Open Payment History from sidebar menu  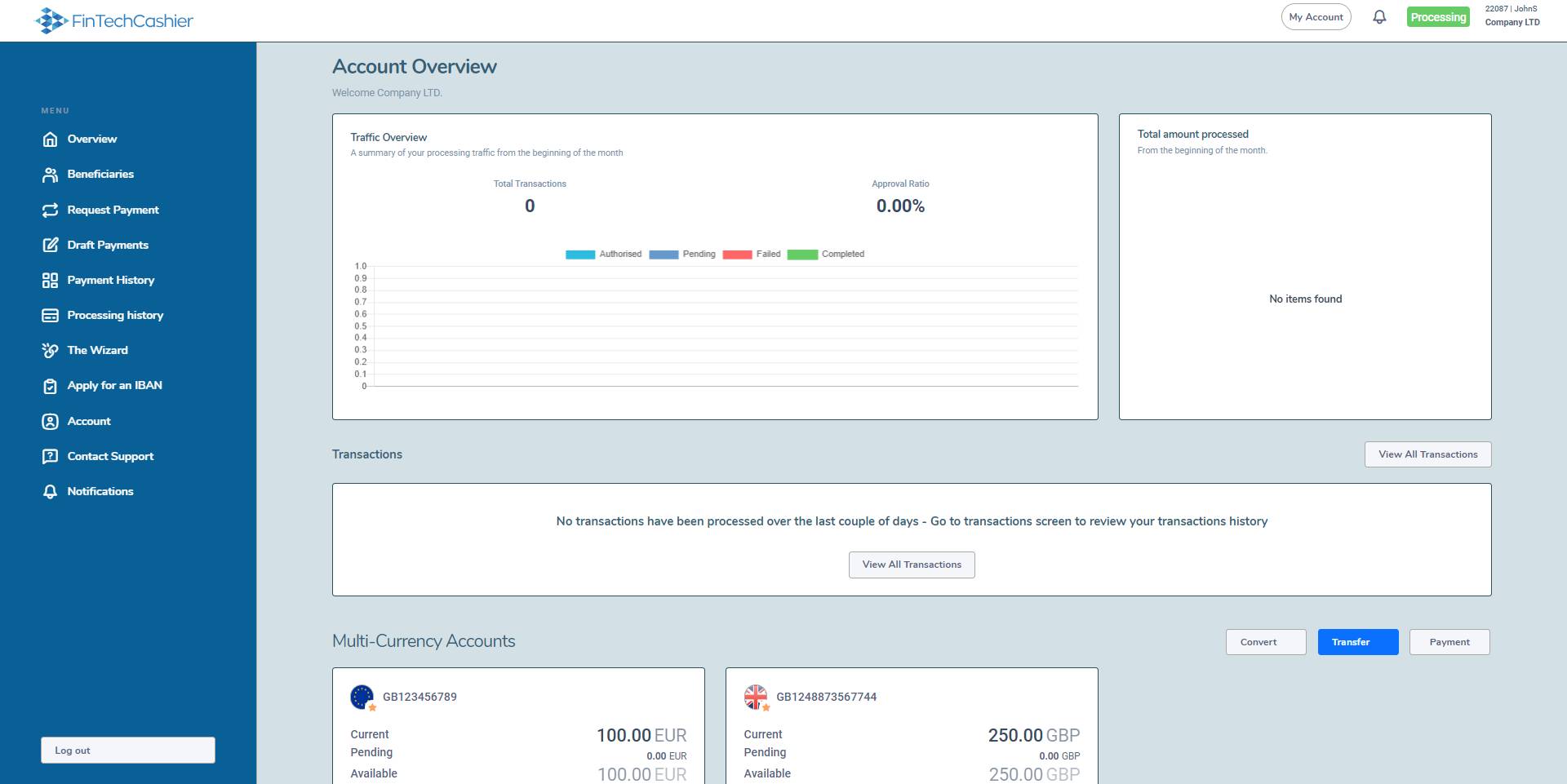click(x=110, y=281)
